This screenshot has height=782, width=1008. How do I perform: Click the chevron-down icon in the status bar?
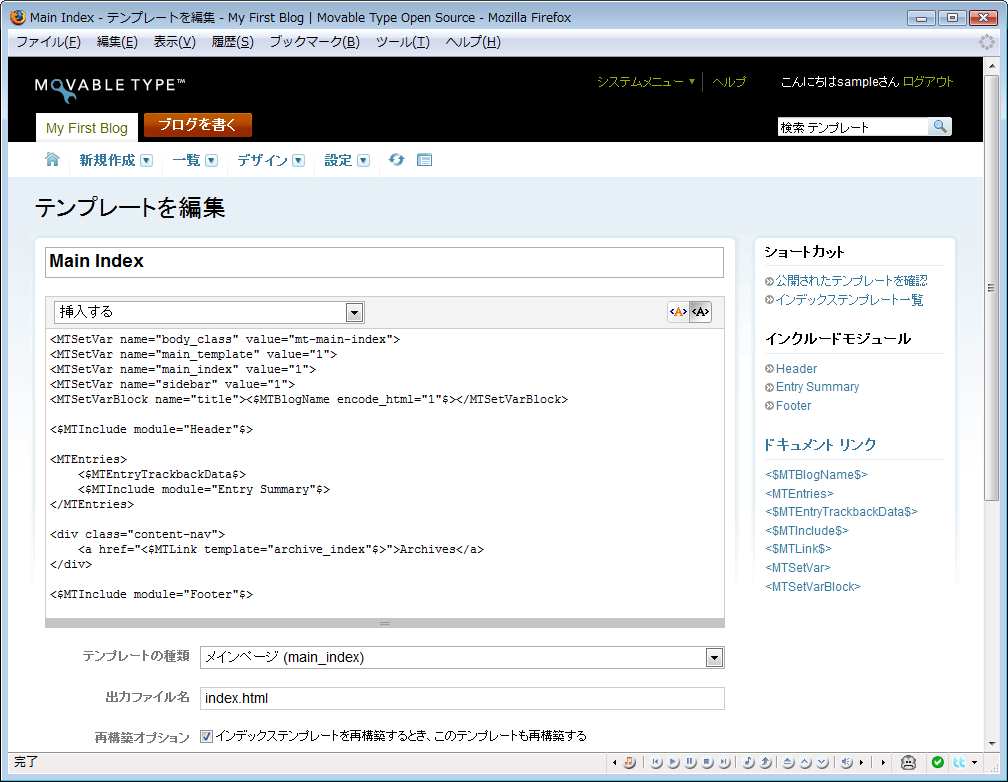822,763
